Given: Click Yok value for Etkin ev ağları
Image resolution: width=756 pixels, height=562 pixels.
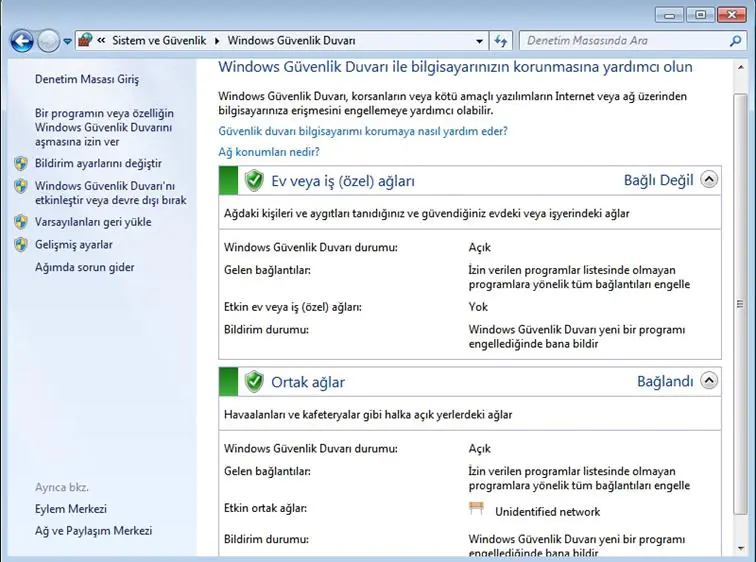Looking at the screenshot, I should click(478, 307).
